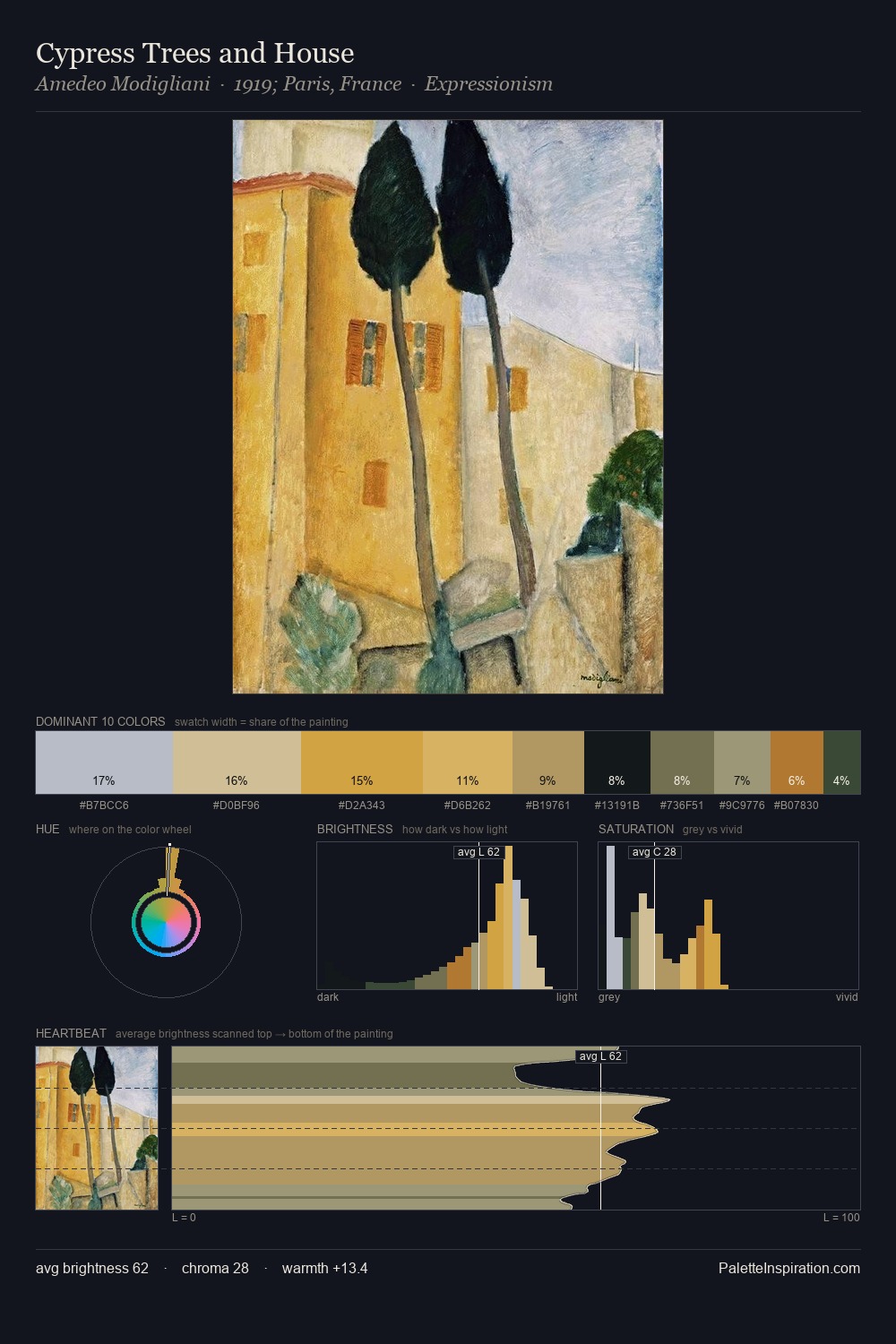Open the PaletteInspiration.com link
Image resolution: width=896 pixels, height=1344 pixels.
(x=789, y=1268)
